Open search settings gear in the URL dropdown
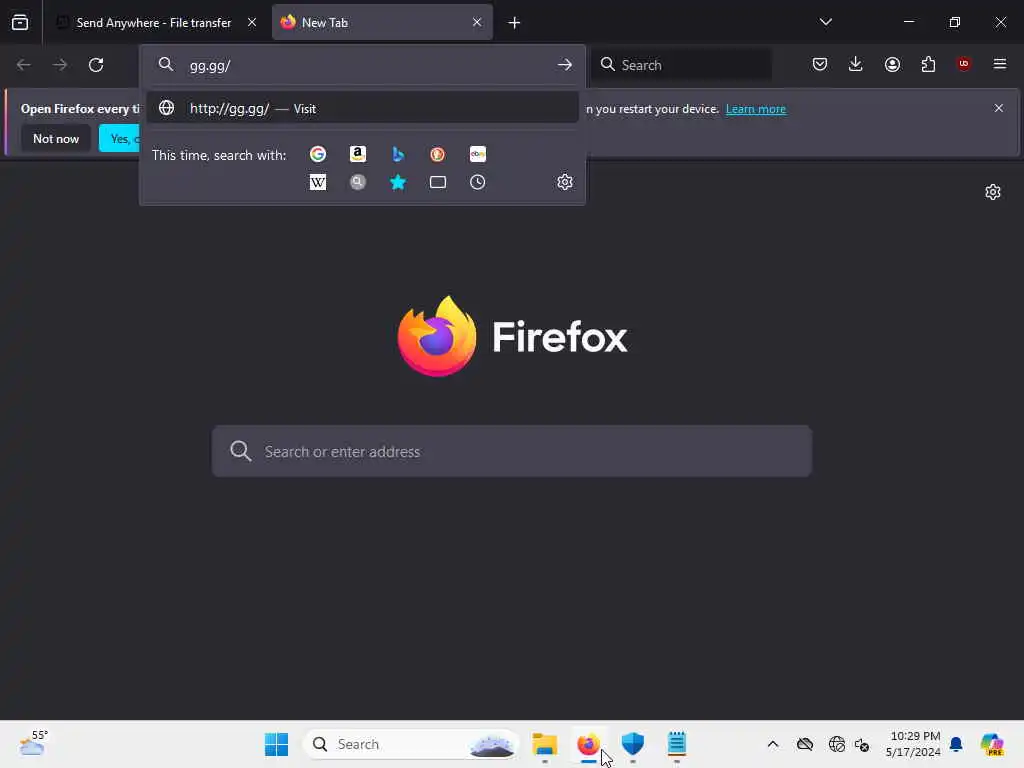 (x=565, y=182)
